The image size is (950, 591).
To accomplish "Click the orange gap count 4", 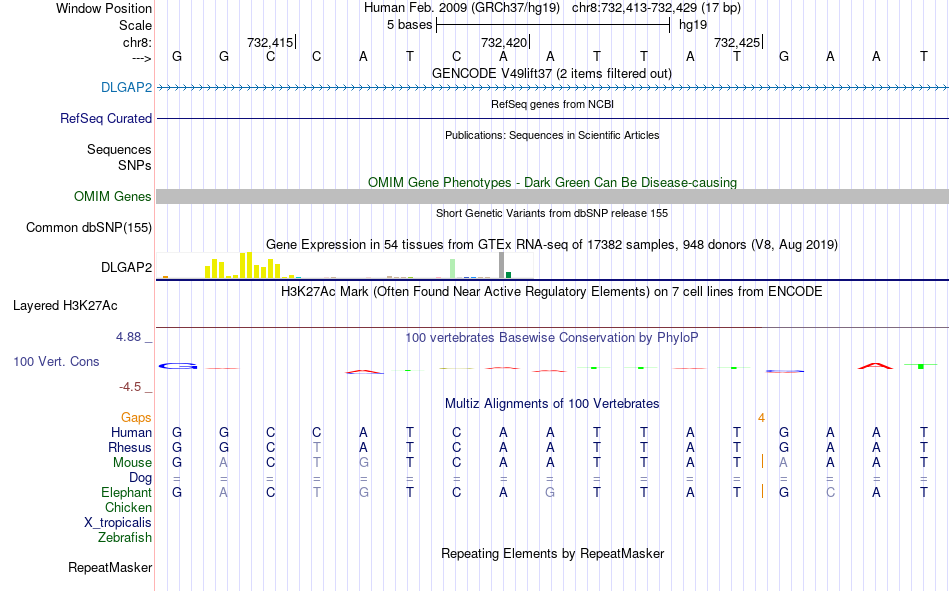I will pos(761,418).
